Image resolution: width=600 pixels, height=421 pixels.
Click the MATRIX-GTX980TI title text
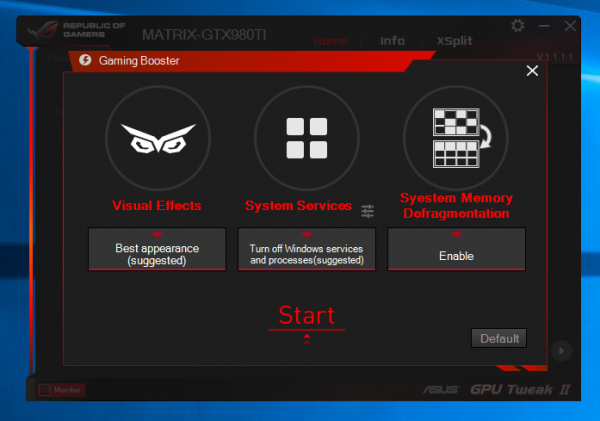pos(204,35)
